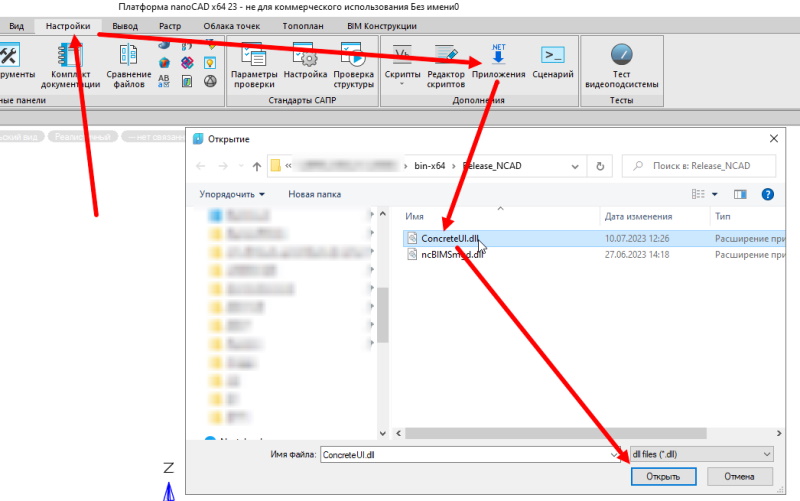Click the file list scroll-right arrow
The image size is (800, 501).
(x=779, y=433)
